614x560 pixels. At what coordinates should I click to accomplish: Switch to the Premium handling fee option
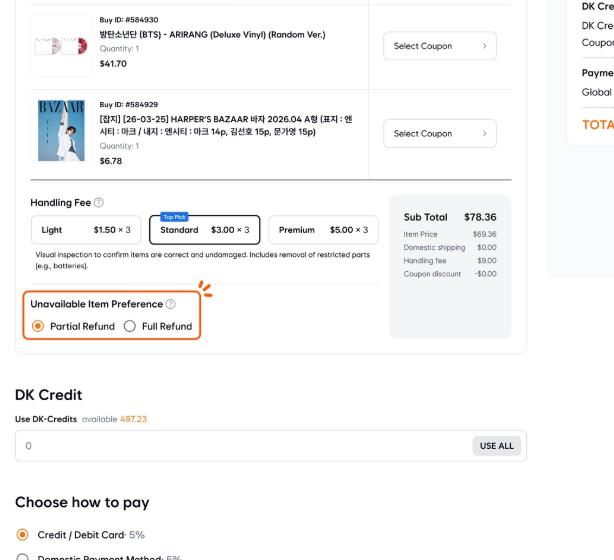(322, 230)
